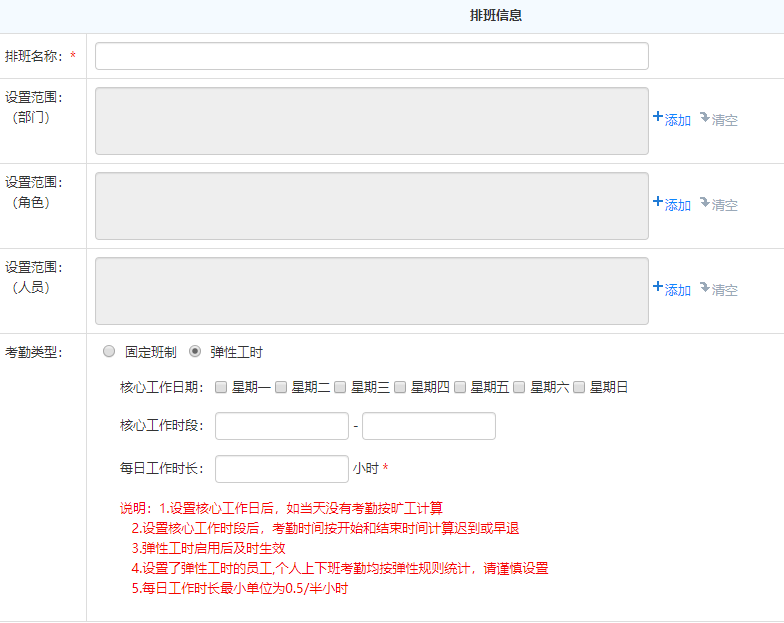This screenshot has height=623, width=784.
Task: Toggle the 星期四 checkbox
Action: click(400, 388)
